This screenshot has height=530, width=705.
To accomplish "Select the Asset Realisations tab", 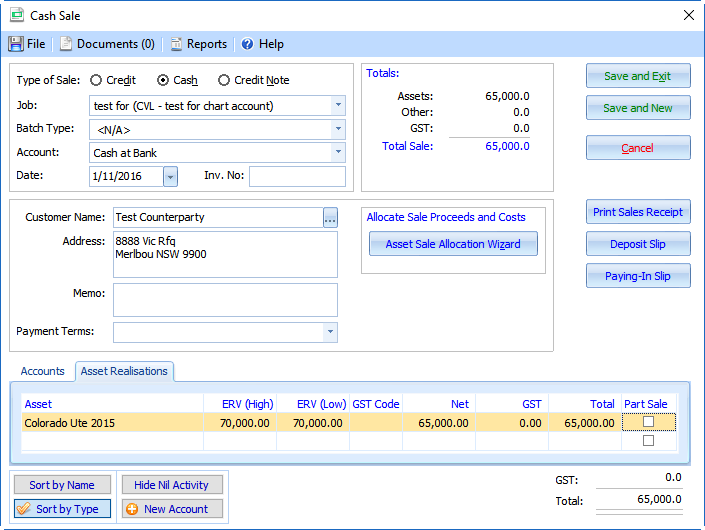I will [x=125, y=371].
